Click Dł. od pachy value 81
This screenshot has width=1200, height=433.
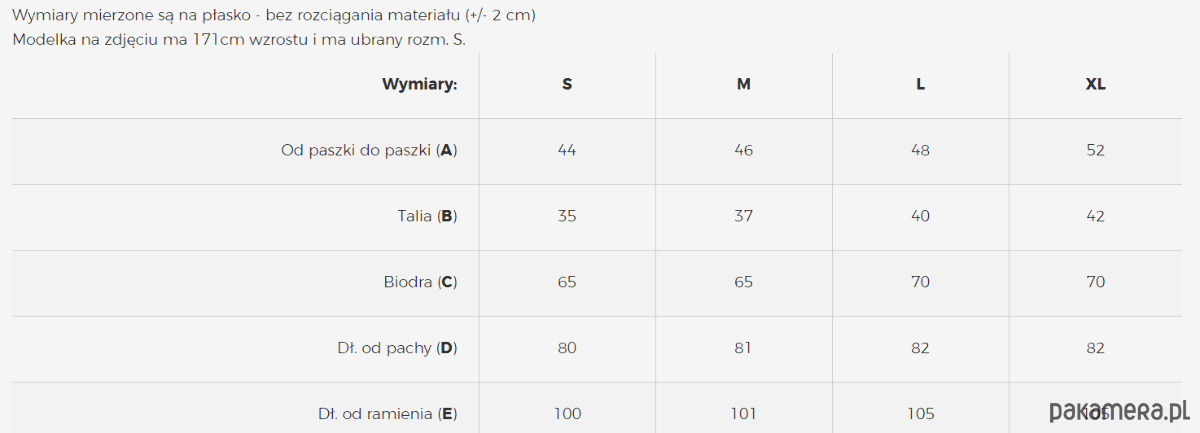[x=744, y=348]
